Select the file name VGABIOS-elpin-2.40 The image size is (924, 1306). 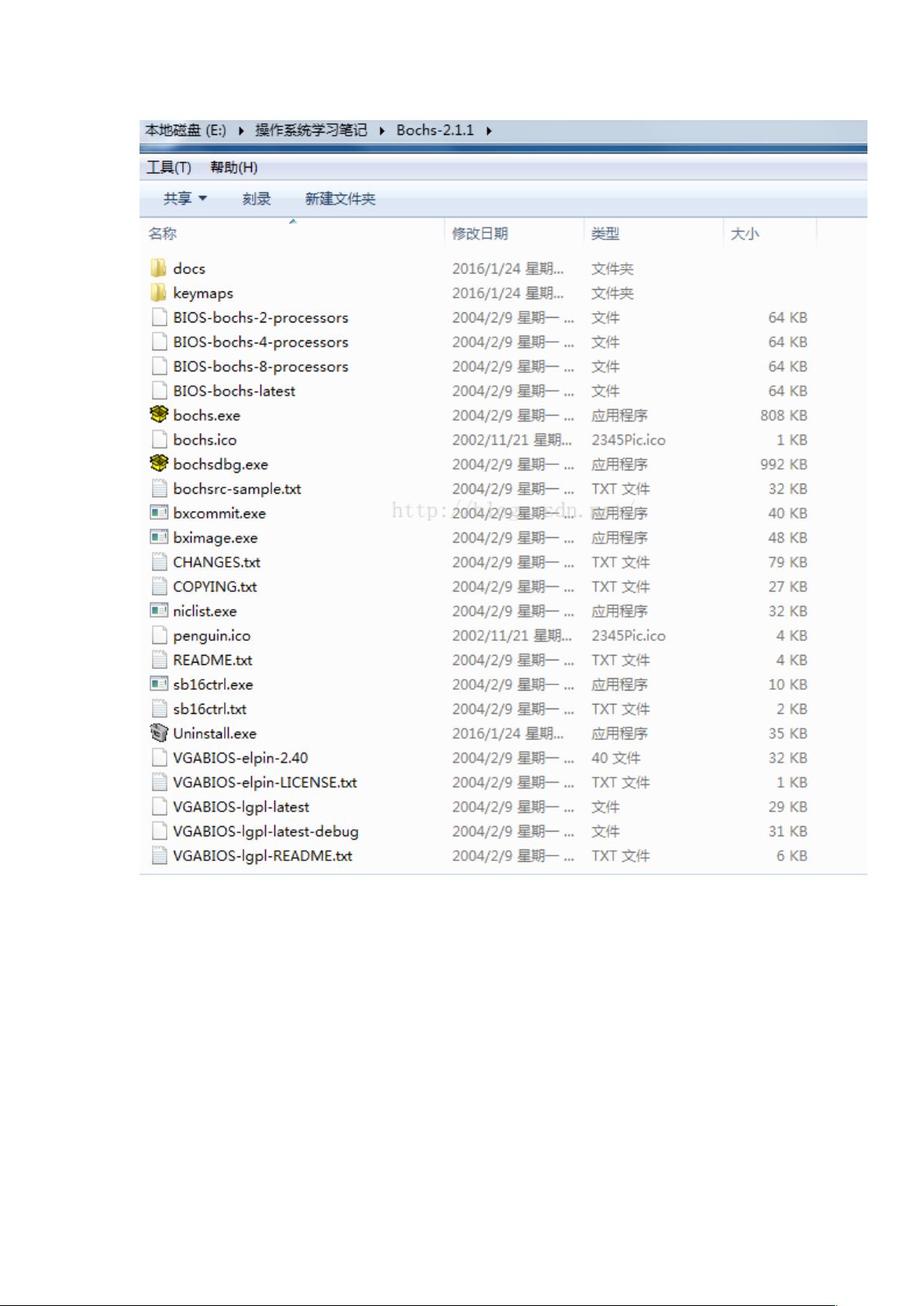coord(240,758)
